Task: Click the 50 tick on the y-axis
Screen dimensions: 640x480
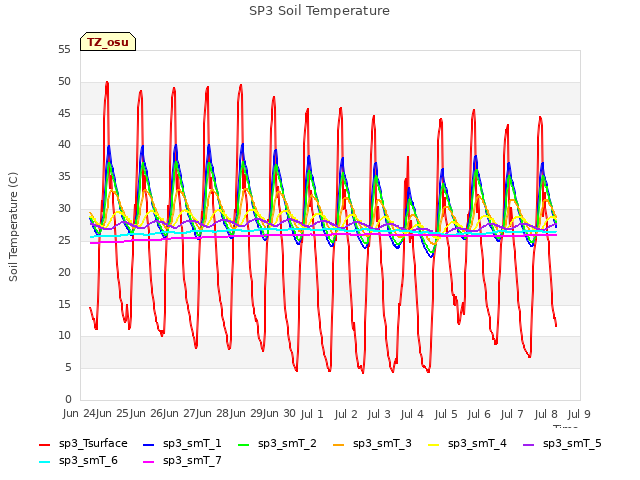Action: click(x=64, y=82)
